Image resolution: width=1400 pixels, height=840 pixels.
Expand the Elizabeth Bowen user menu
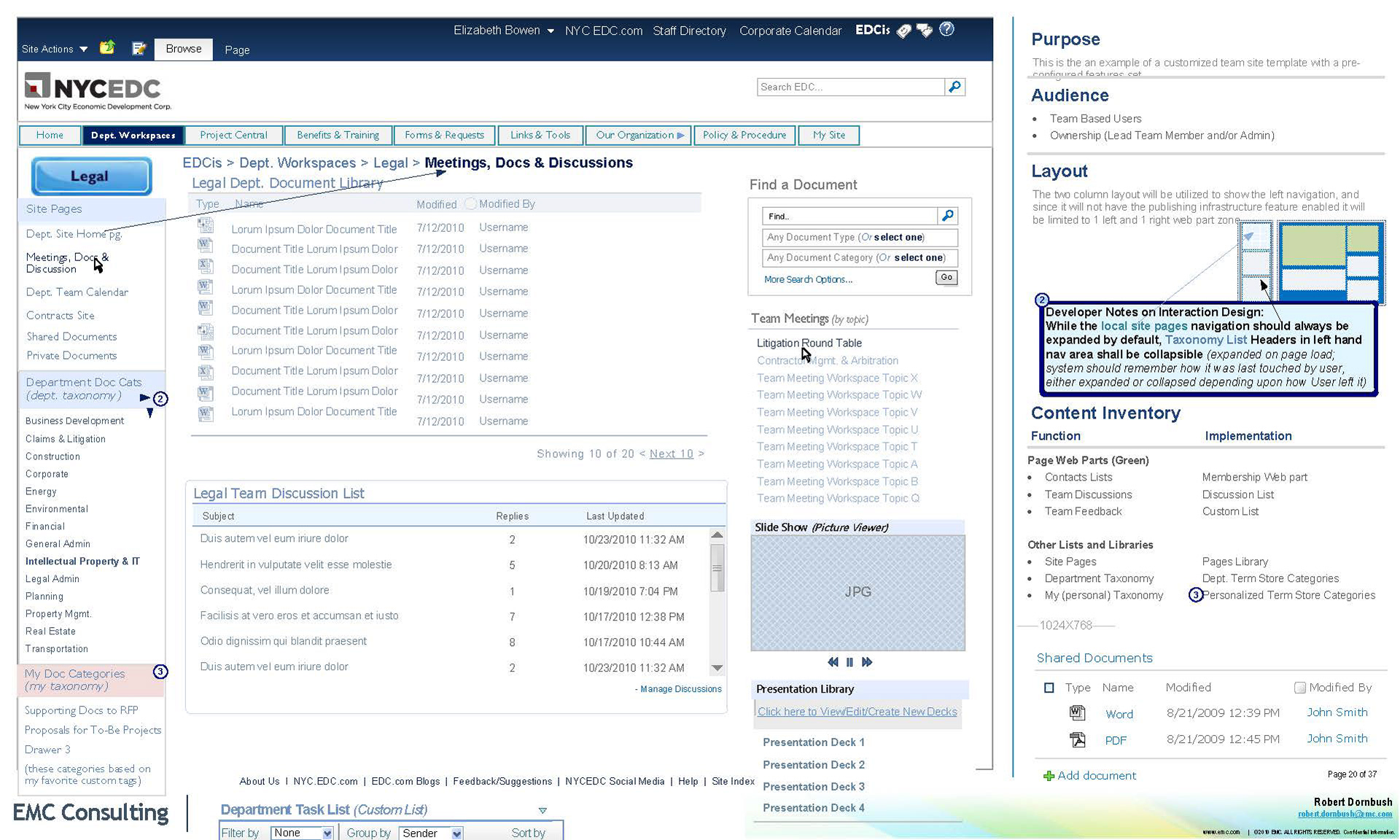551,31
